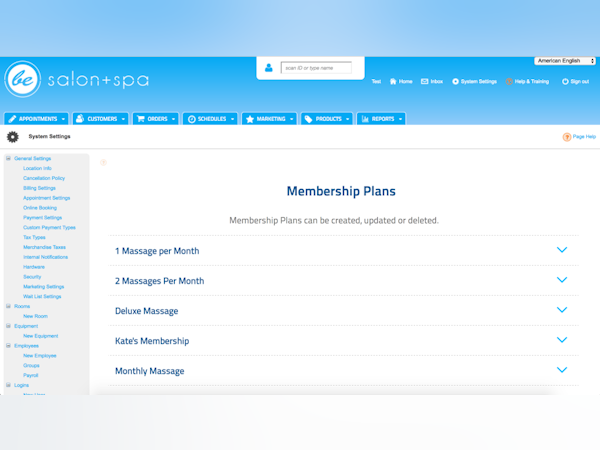Open the Products menu
Viewport: 600px width, 450px height.
point(326,119)
